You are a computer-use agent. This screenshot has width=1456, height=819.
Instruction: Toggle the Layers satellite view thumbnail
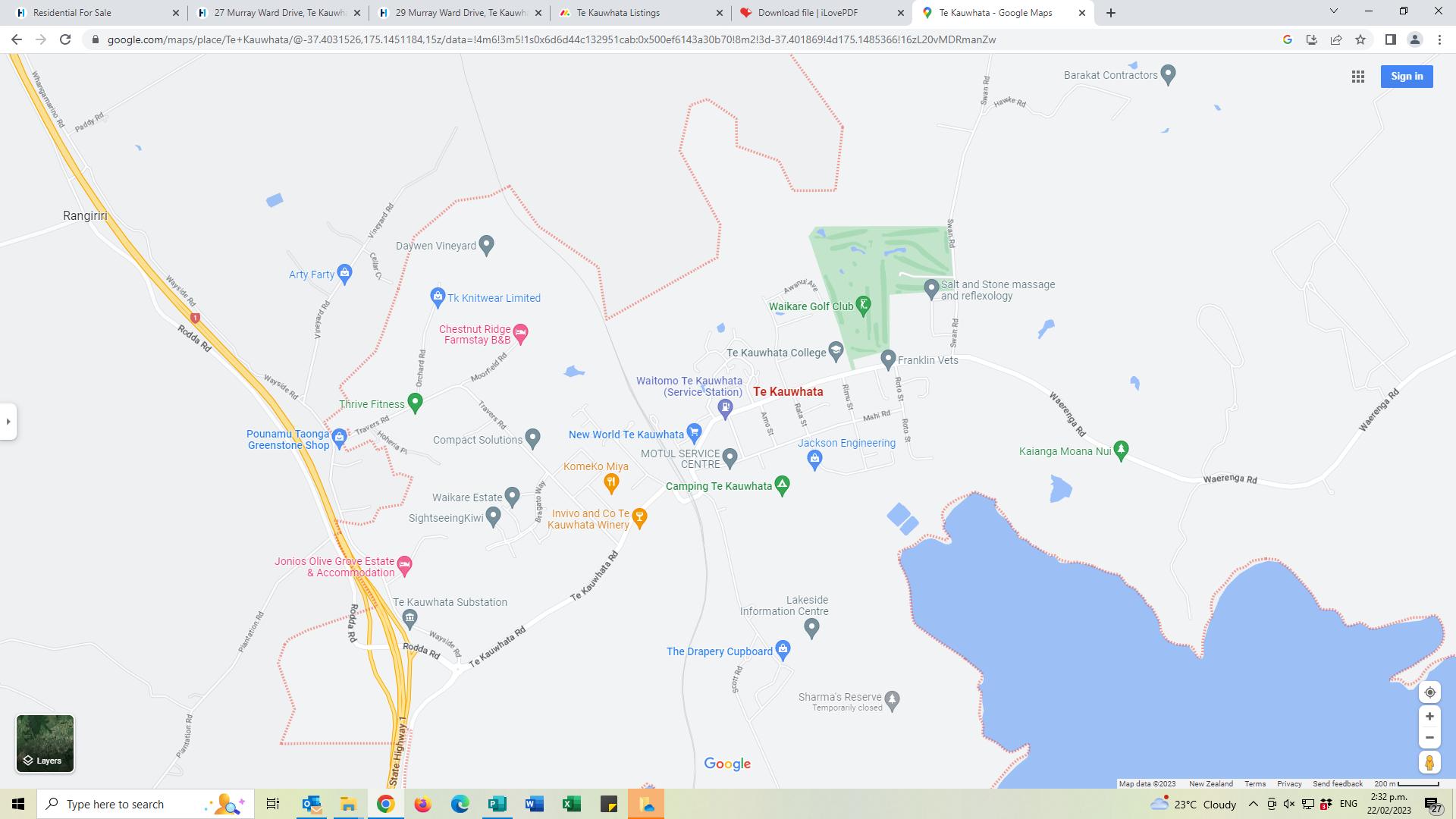[x=45, y=743]
